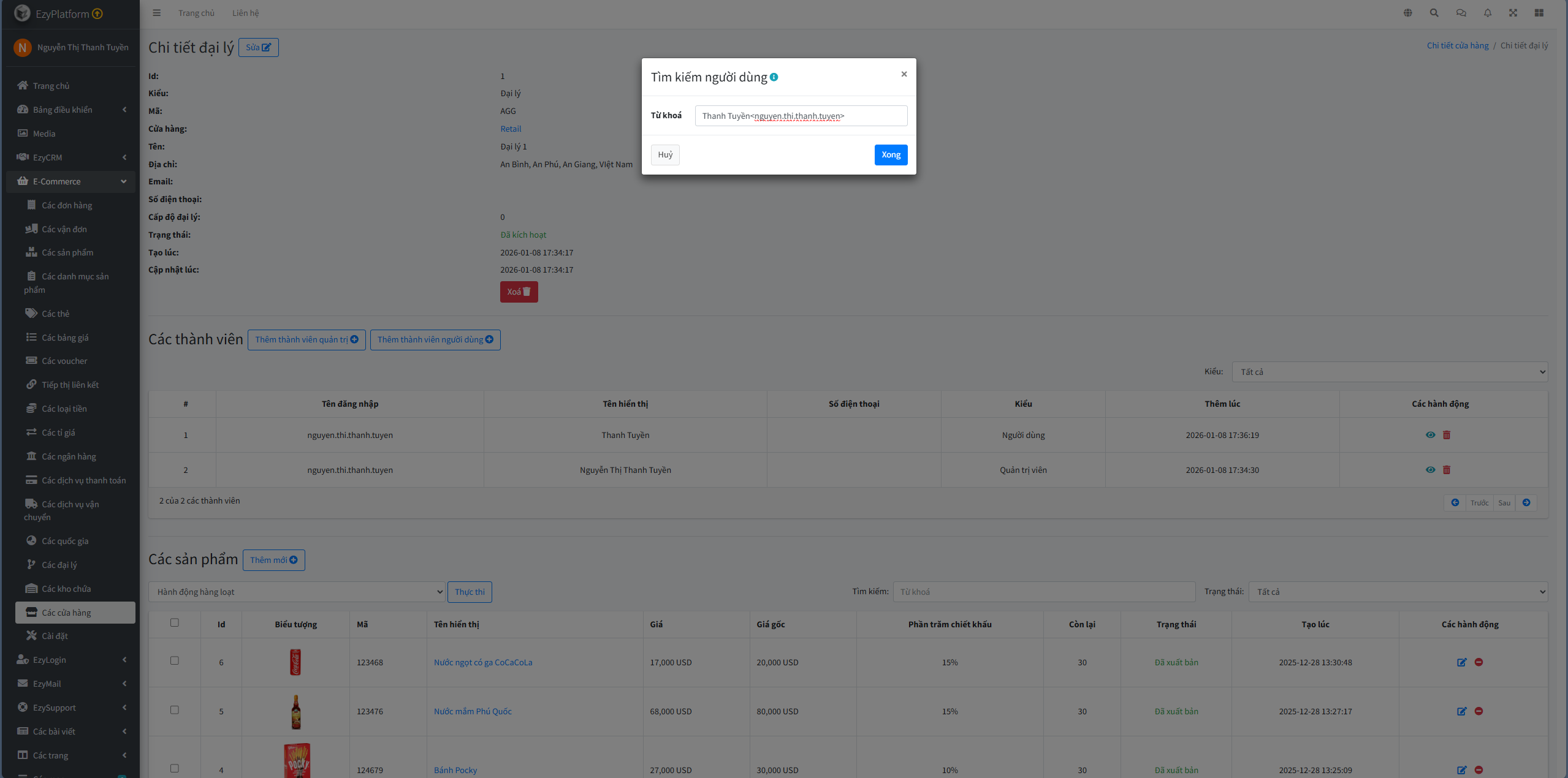Go to Liên hệ in top navigation
This screenshot has height=778, width=1568.
pos(245,13)
